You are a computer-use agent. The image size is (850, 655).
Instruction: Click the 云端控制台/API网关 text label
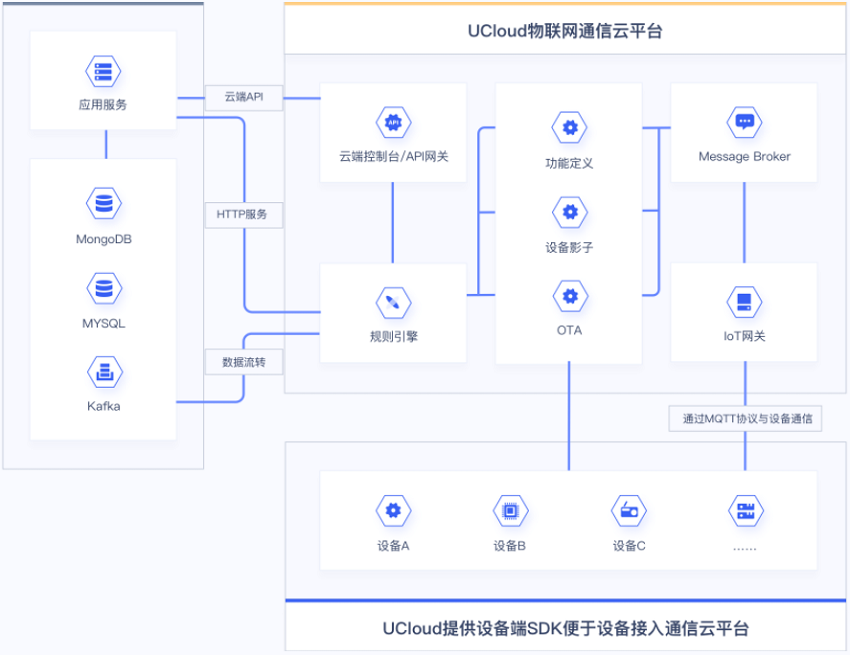tap(394, 157)
